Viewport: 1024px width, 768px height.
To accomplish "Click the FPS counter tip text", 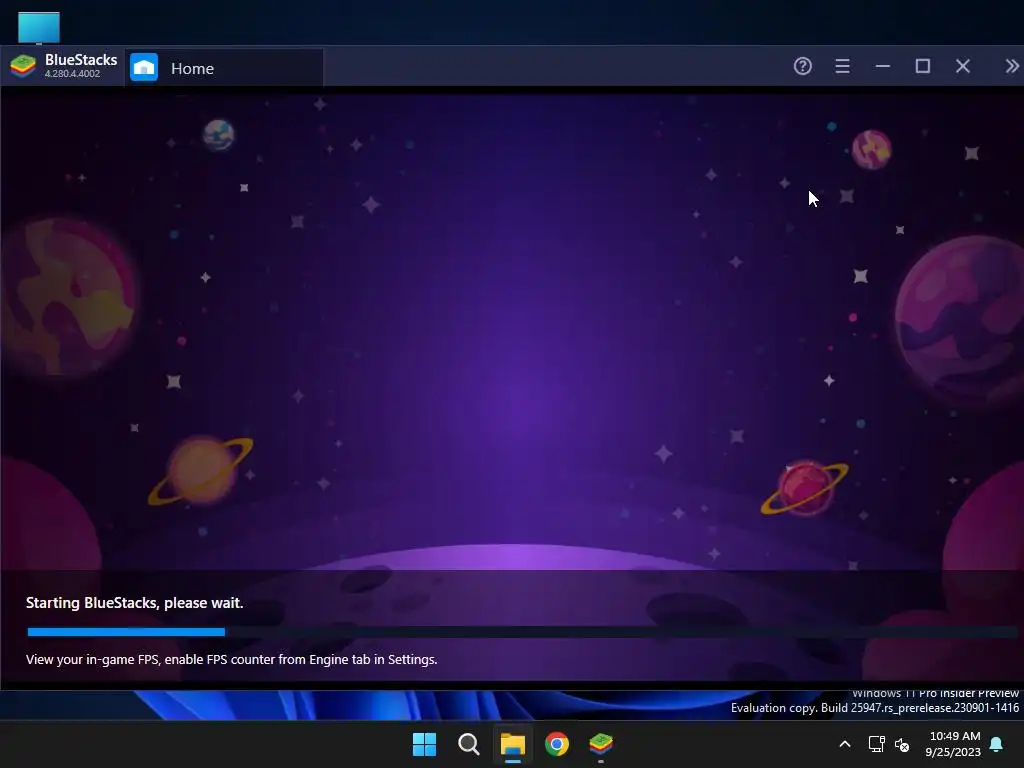I will pos(231,660).
